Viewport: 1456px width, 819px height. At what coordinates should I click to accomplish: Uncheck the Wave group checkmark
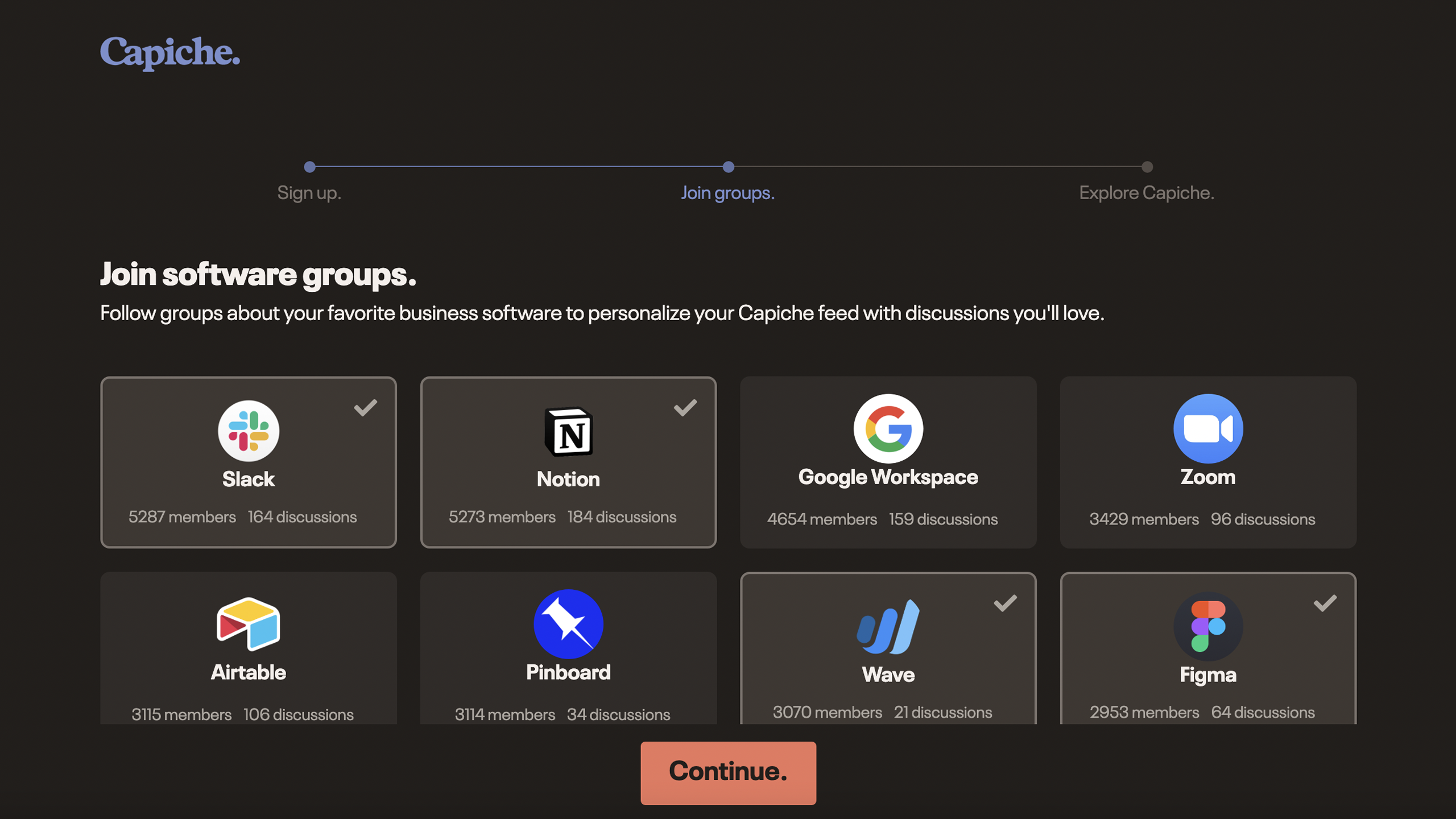[x=1005, y=603]
